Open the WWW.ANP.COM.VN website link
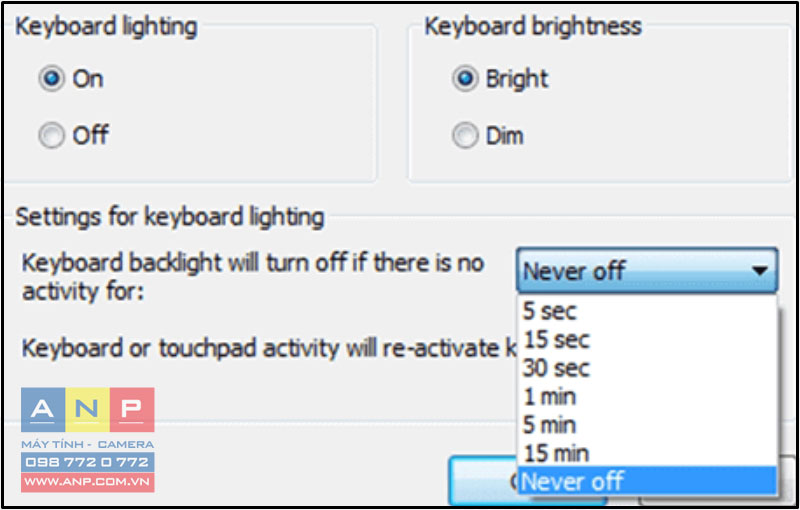 point(88,482)
